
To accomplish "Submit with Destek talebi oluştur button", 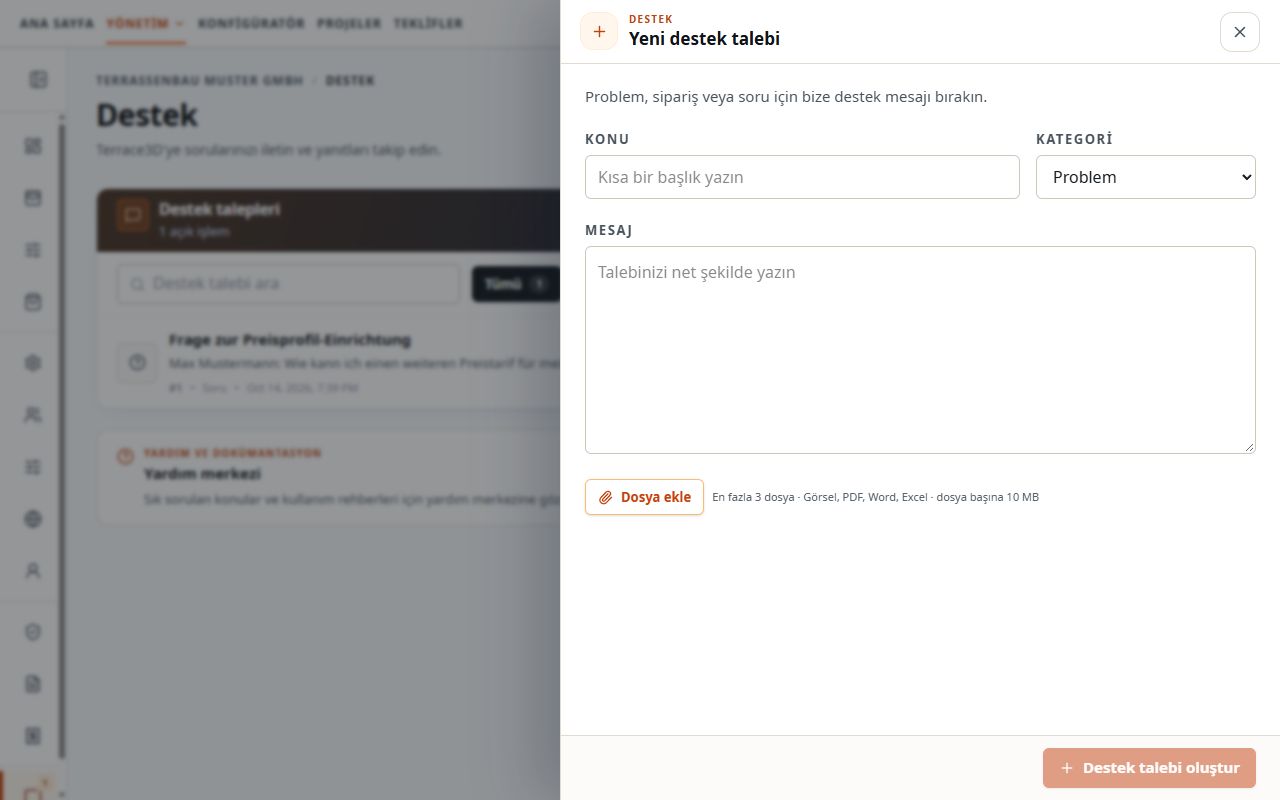I will 1149,768.
